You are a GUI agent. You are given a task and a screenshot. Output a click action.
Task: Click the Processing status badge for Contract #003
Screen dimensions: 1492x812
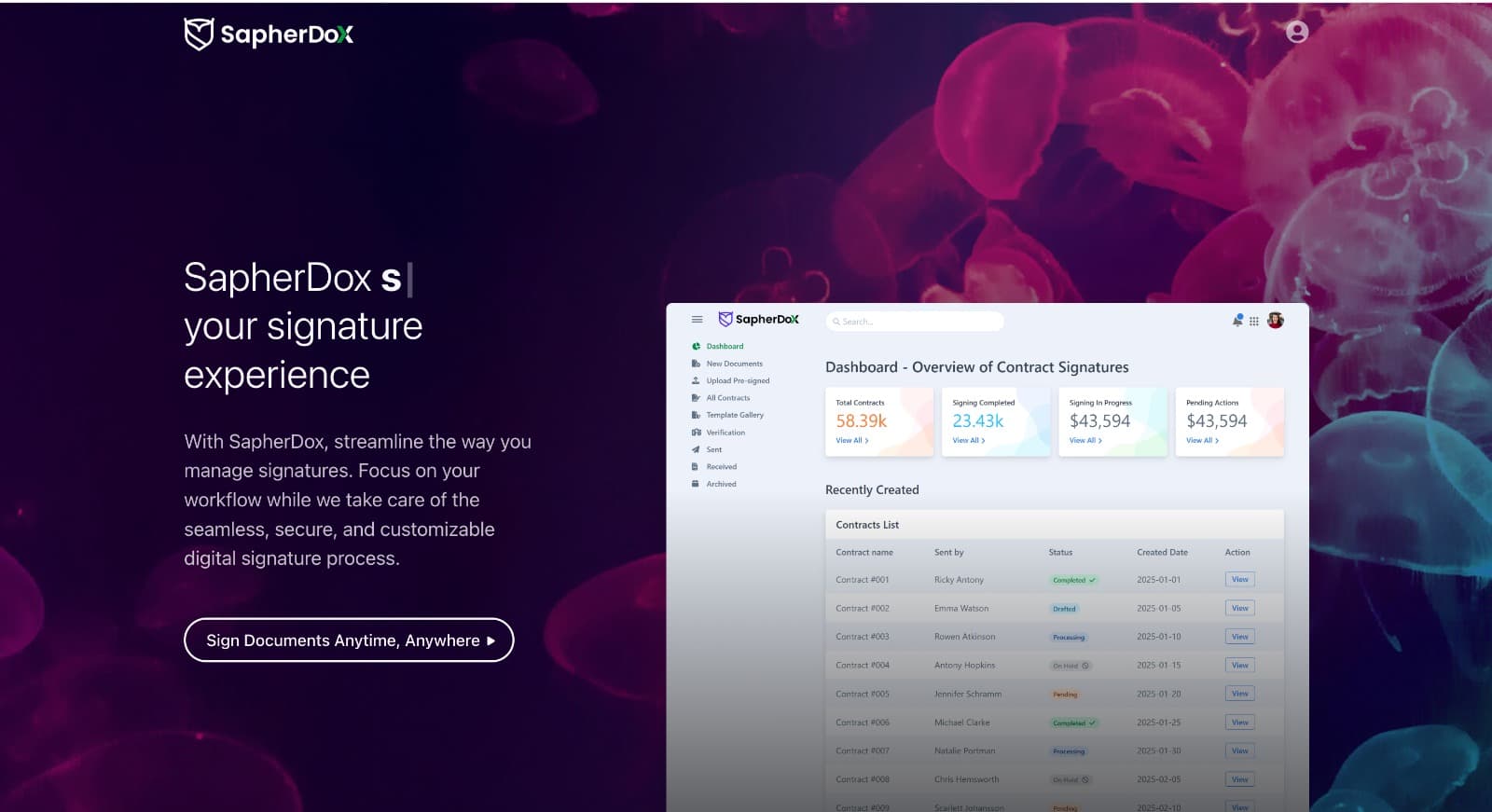(x=1069, y=638)
